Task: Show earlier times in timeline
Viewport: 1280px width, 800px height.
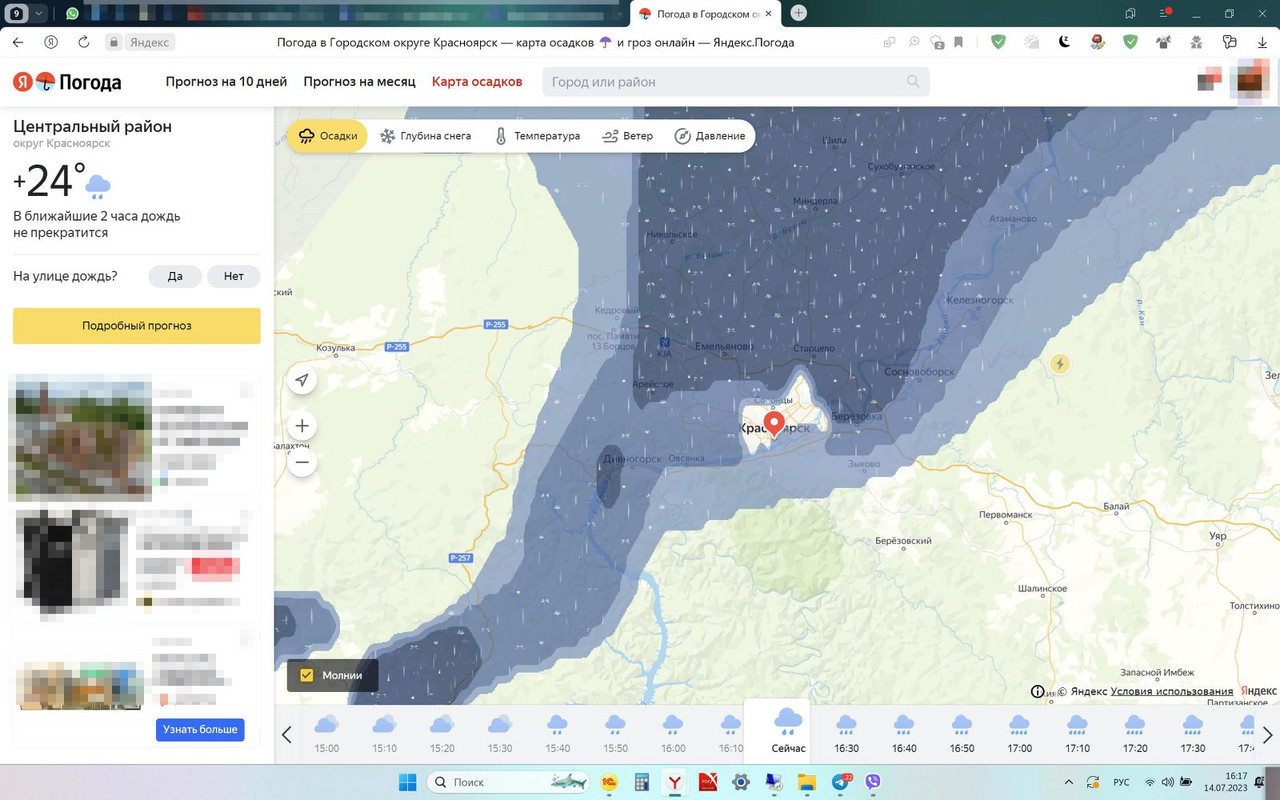Action: 287,735
